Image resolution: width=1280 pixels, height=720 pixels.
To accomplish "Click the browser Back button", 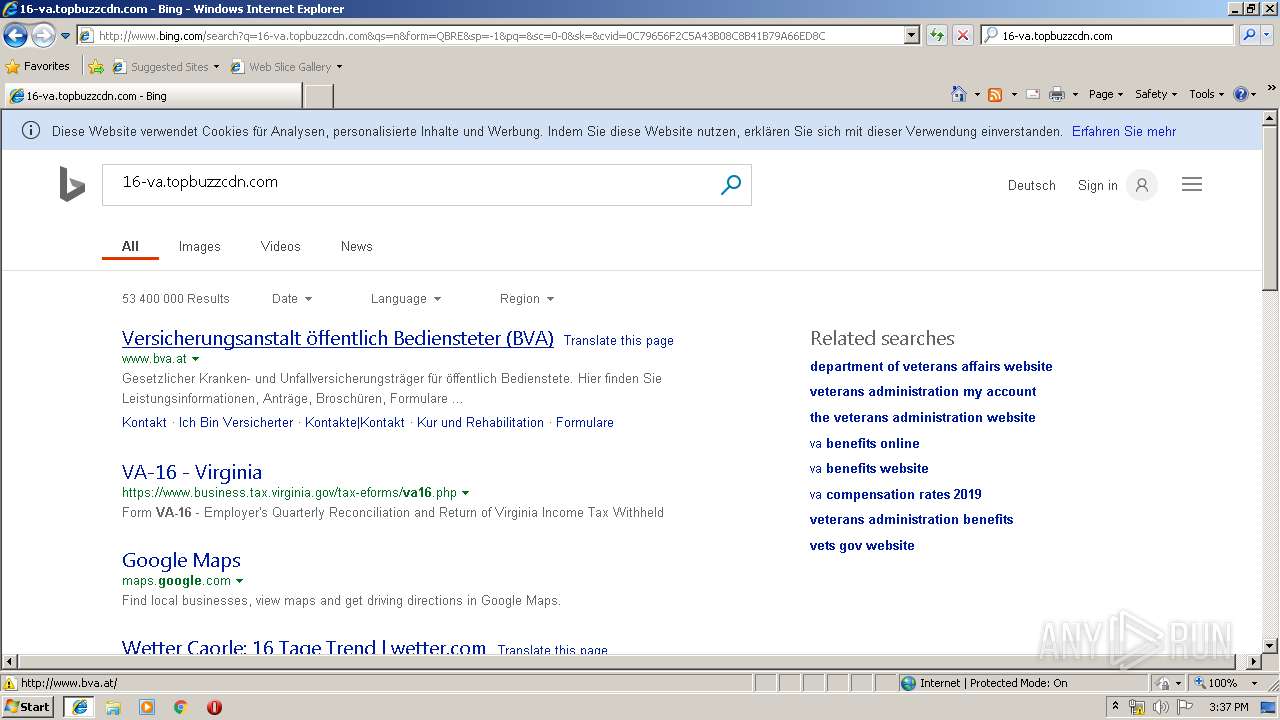I will point(16,36).
